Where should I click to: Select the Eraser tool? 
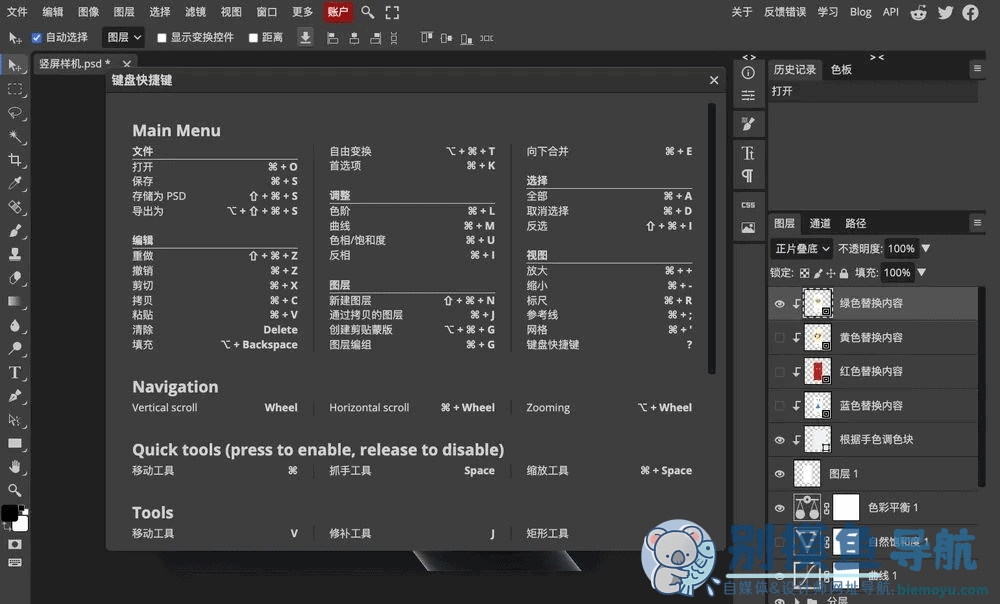pyautogui.click(x=15, y=278)
